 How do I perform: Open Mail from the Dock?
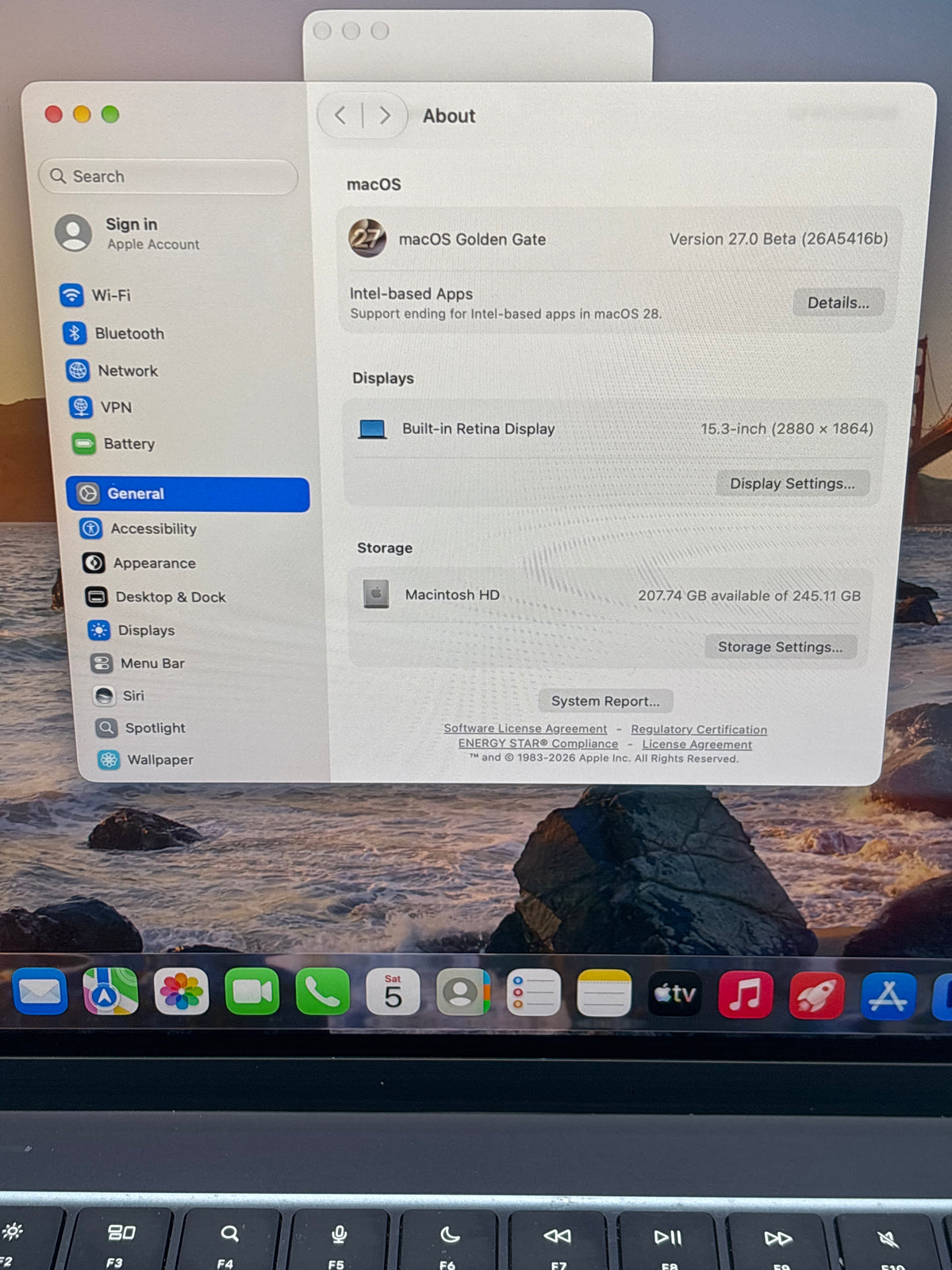pos(40,991)
